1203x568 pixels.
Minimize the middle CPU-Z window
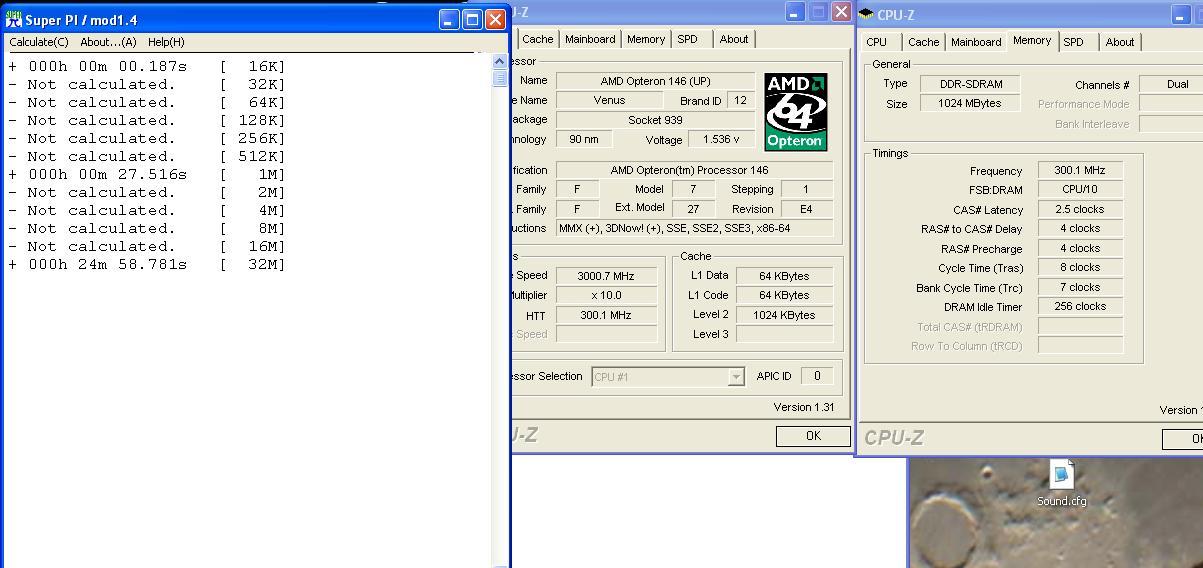pyautogui.click(x=795, y=12)
